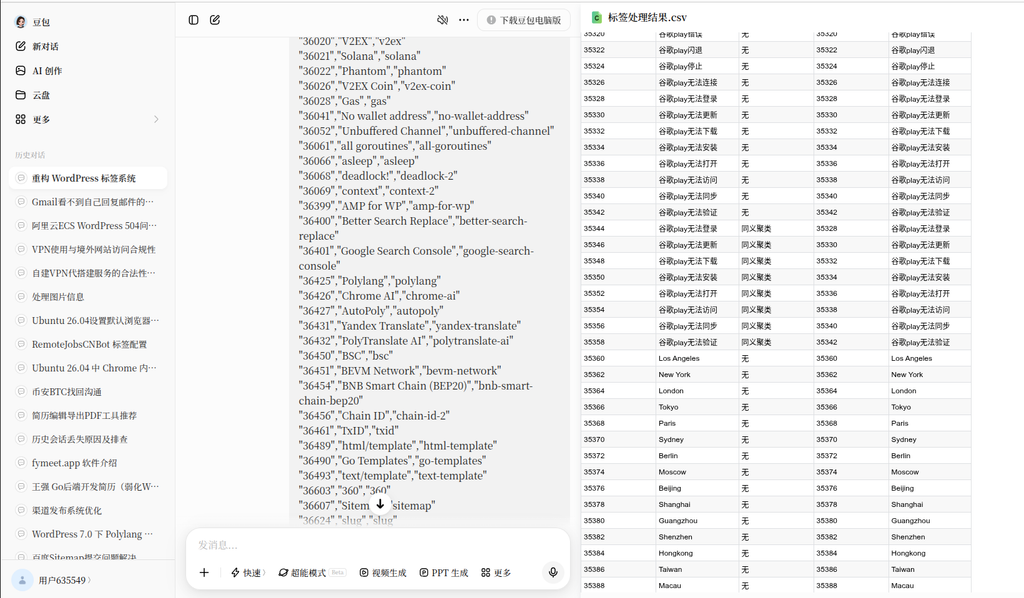Click chat line "36425","Polylang"
The width and height of the screenshot is (1024, 598).
coord(370,281)
